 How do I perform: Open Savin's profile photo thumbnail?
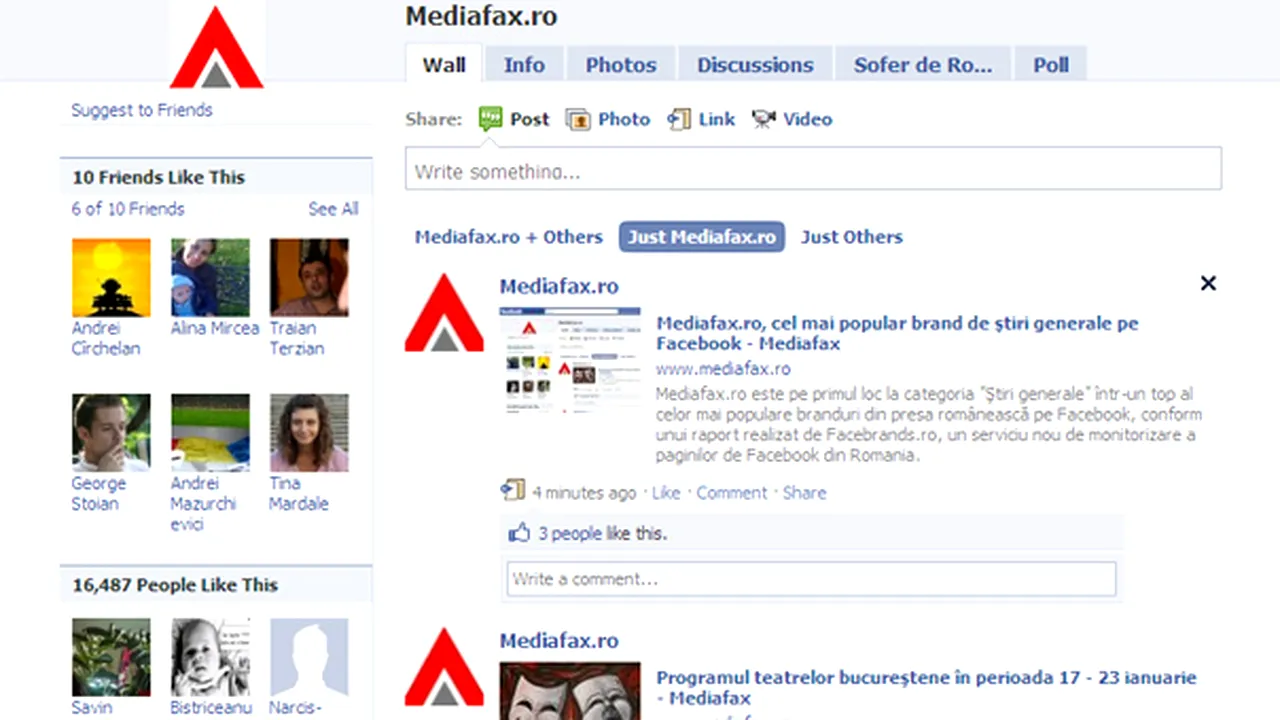click(x=111, y=657)
